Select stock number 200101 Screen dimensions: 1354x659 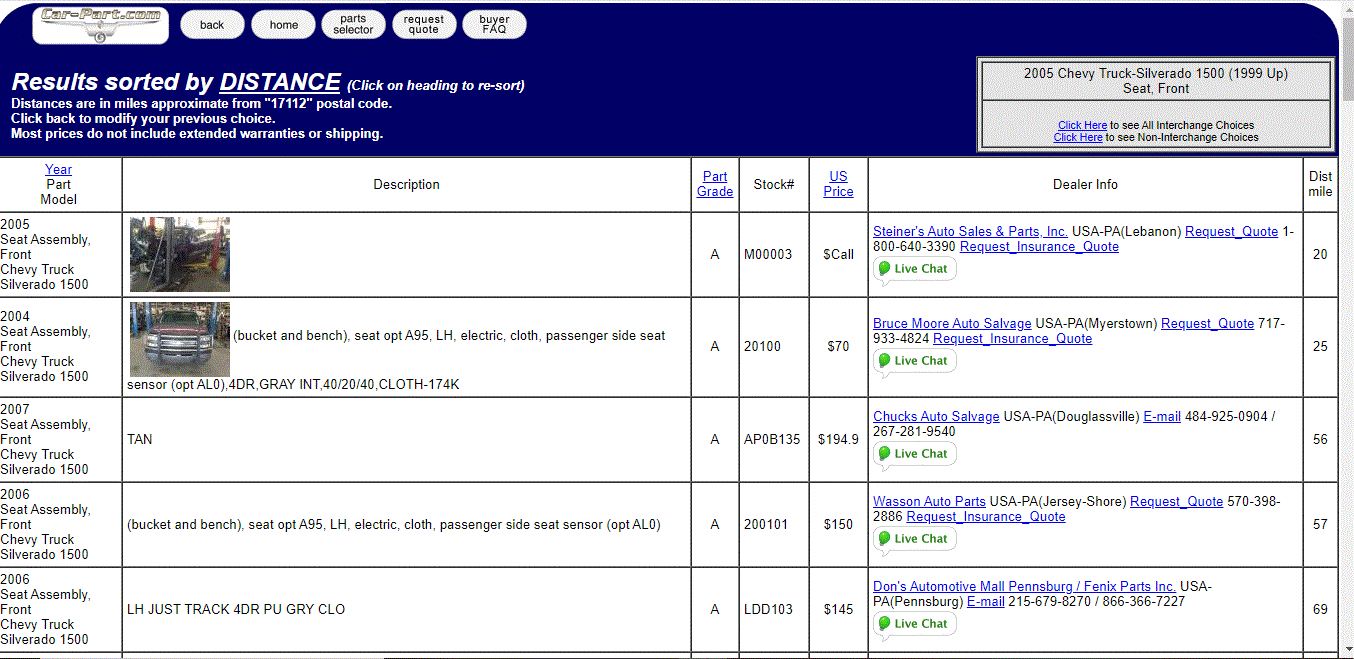pos(766,524)
